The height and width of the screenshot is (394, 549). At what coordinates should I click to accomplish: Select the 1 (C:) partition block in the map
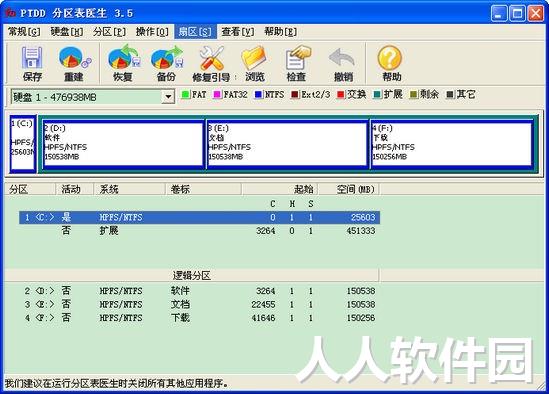click(x=23, y=144)
